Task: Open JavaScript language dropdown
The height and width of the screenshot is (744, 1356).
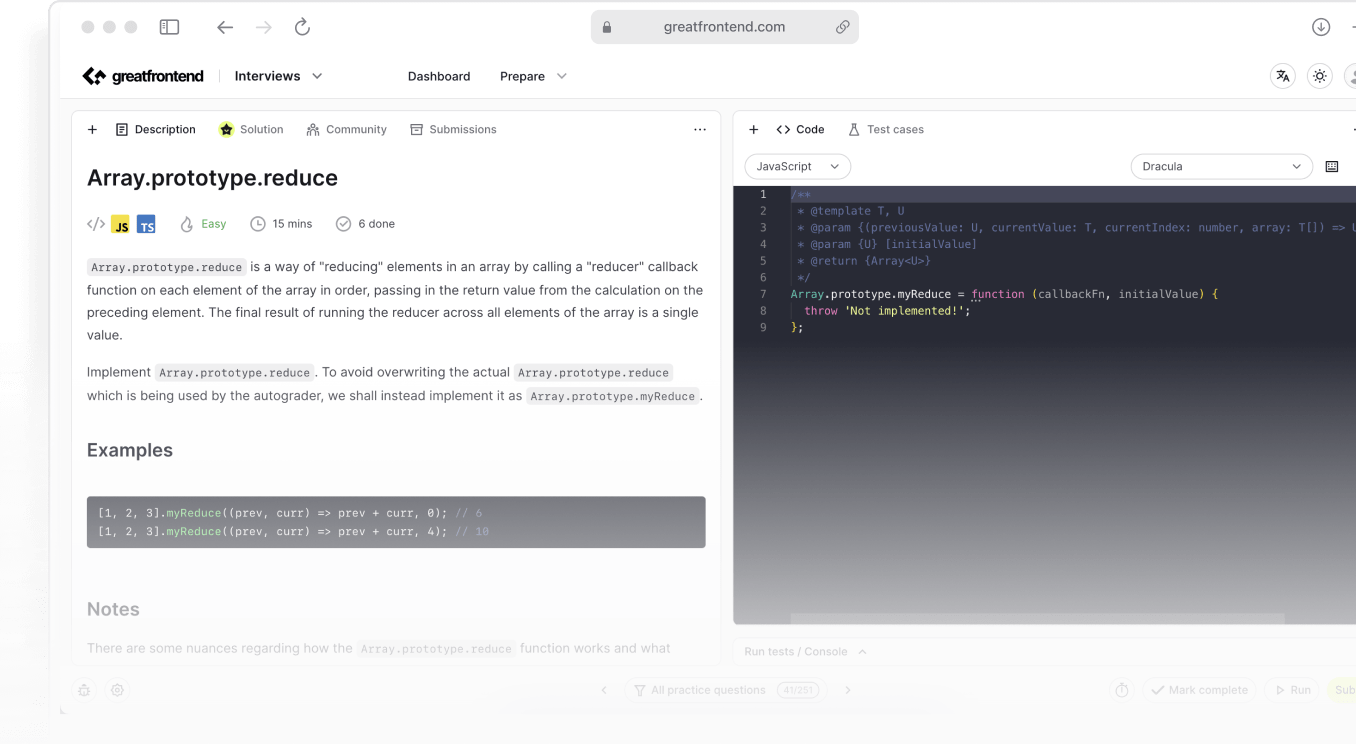Action: click(798, 166)
